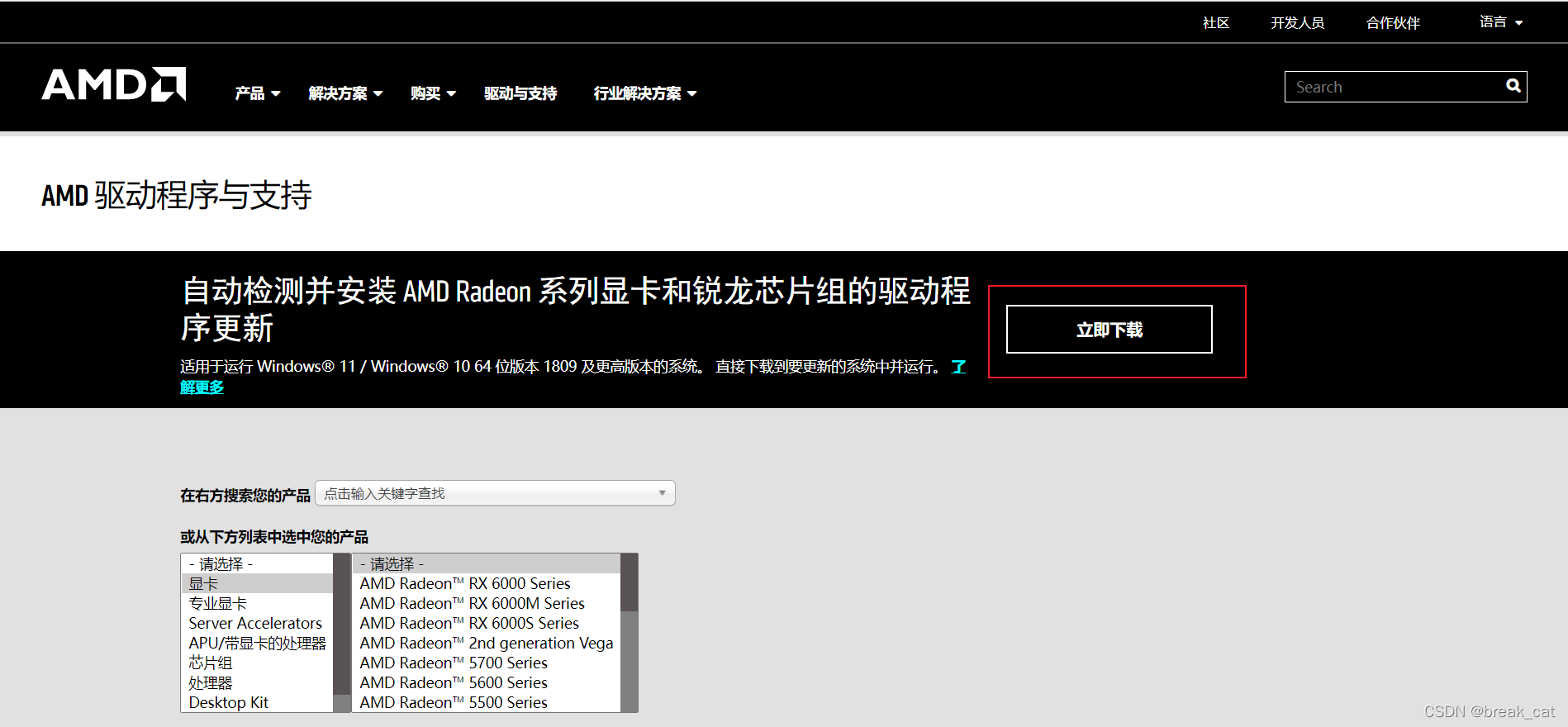Image resolution: width=1568 pixels, height=727 pixels.
Task: Choose AMD Radeon 5700 Series
Action: tap(487, 663)
